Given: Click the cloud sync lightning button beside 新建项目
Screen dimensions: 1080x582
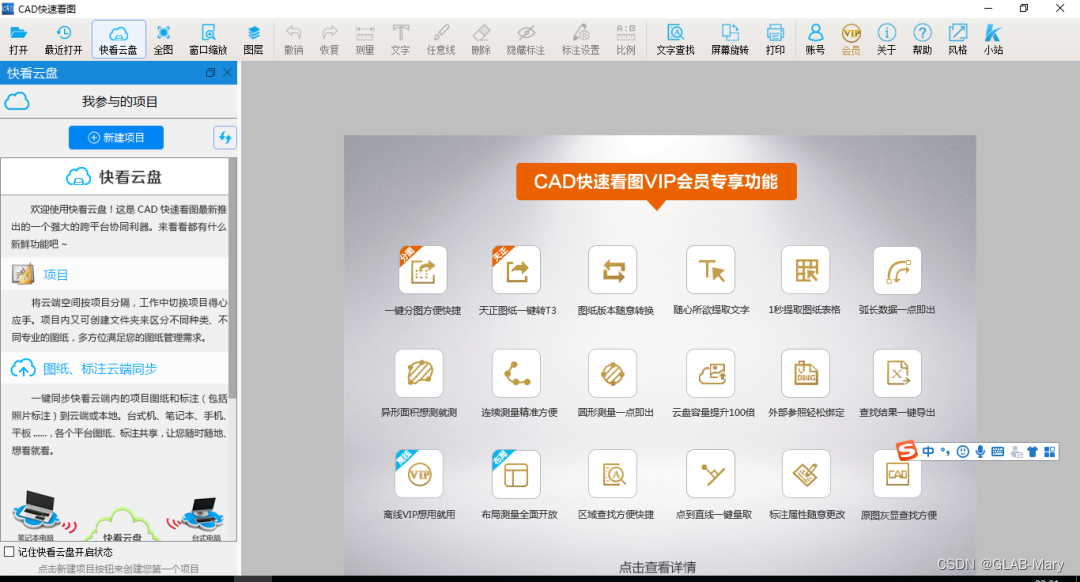Looking at the screenshot, I should pyautogui.click(x=225, y=137).
